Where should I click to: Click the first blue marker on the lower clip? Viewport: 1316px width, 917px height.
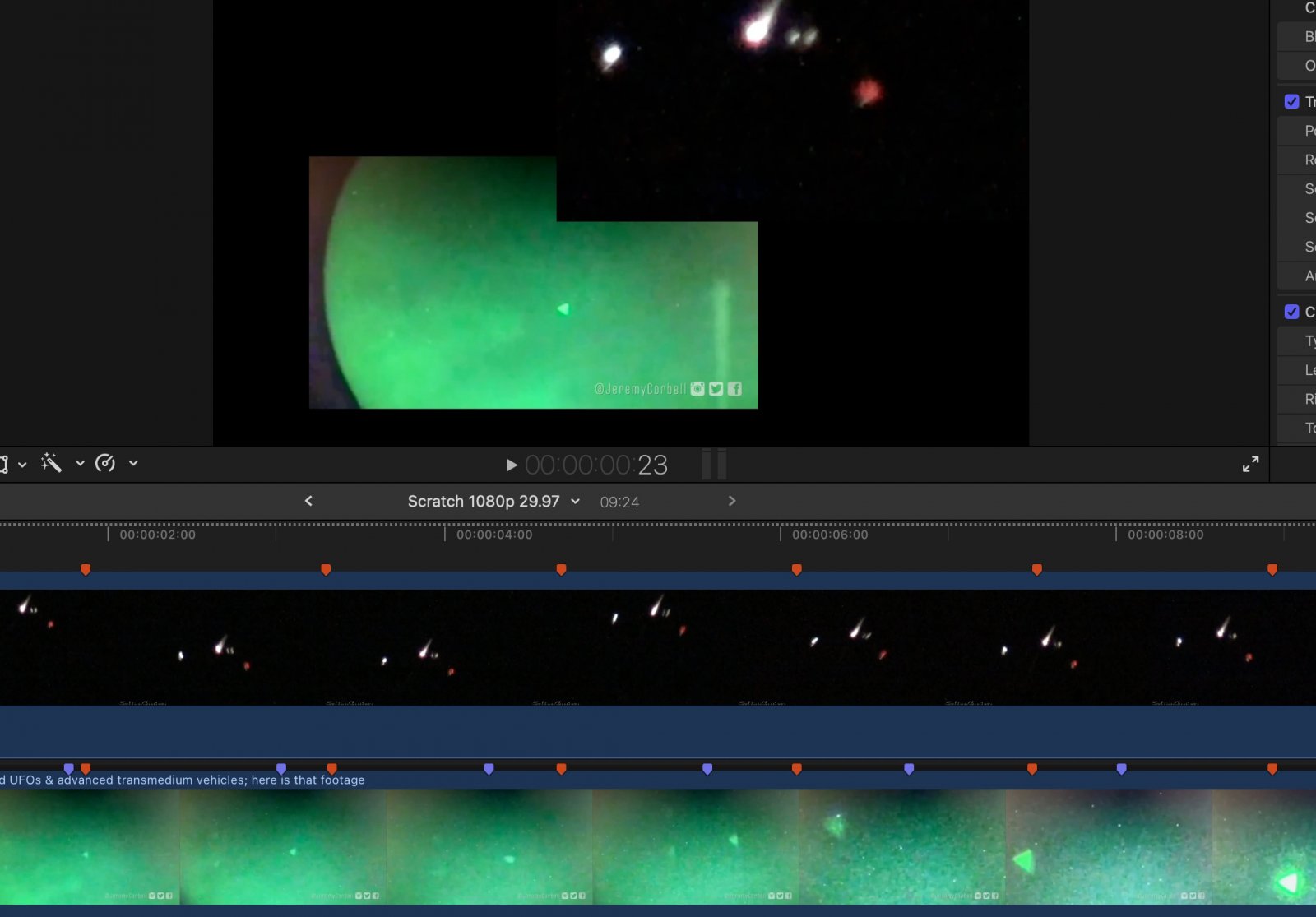click(x=69, y=769)
